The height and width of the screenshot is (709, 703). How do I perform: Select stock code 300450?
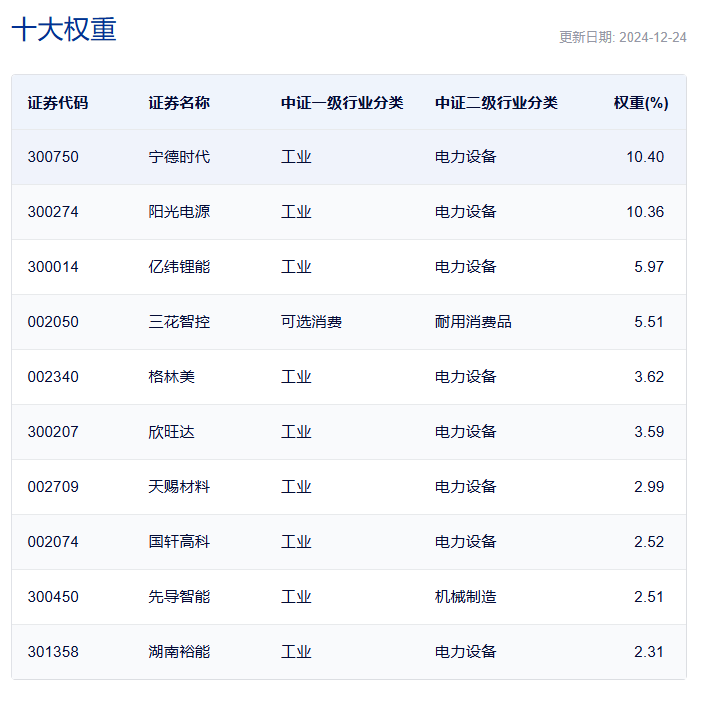[53, 597]
